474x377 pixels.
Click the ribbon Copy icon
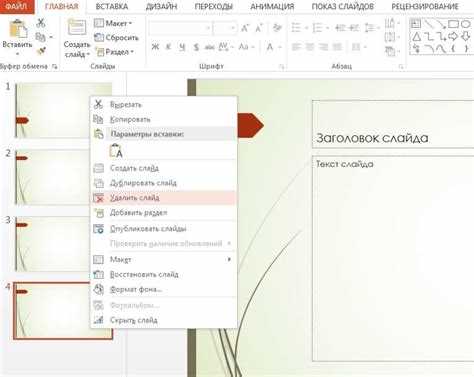[x=41, y=37]
